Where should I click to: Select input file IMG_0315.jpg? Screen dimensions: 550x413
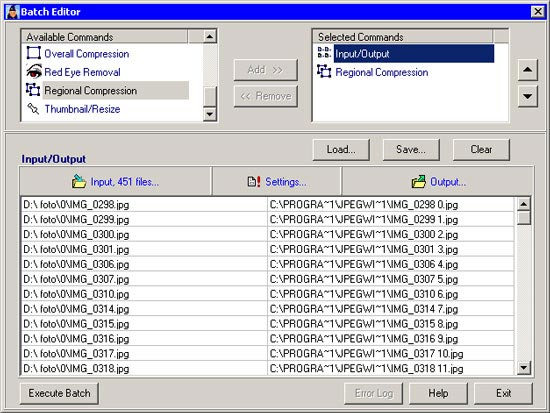[x=144, y=324]
